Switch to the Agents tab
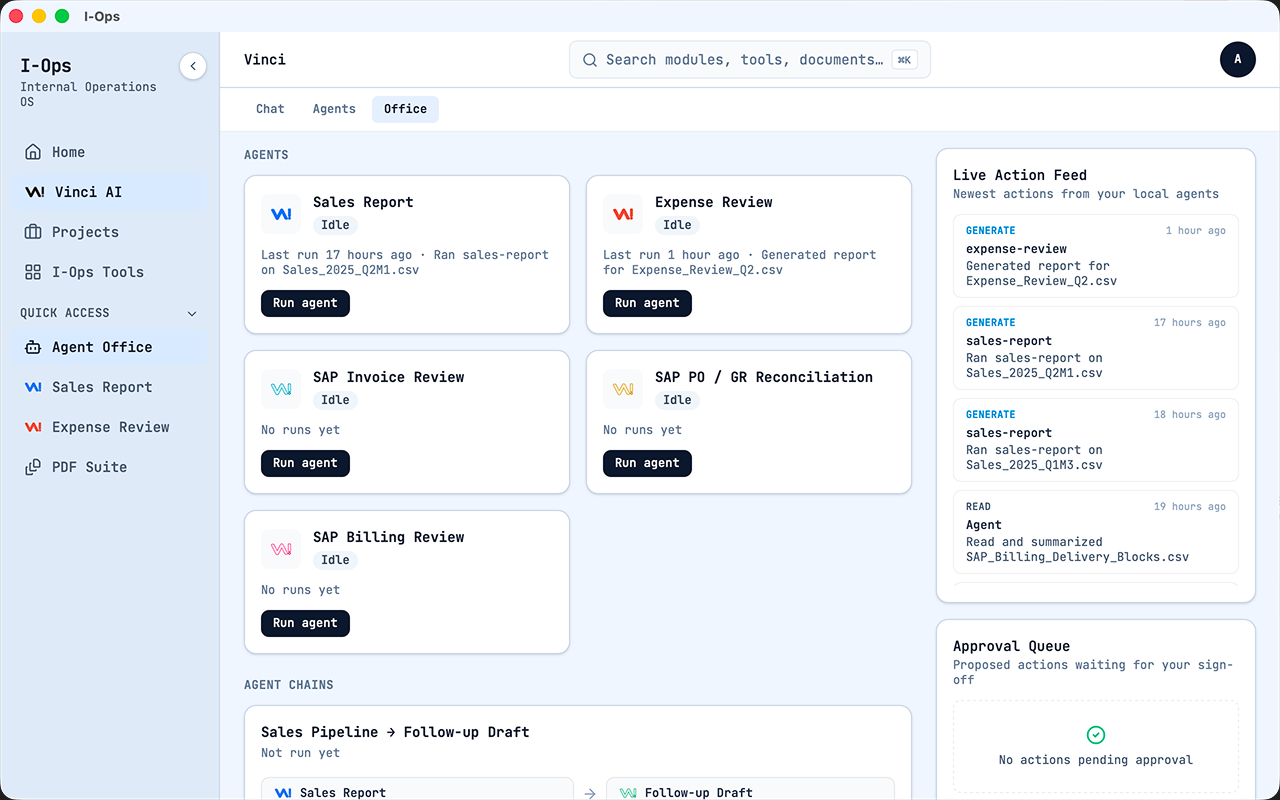1280x800 pixels. click(x=334, y=109)
